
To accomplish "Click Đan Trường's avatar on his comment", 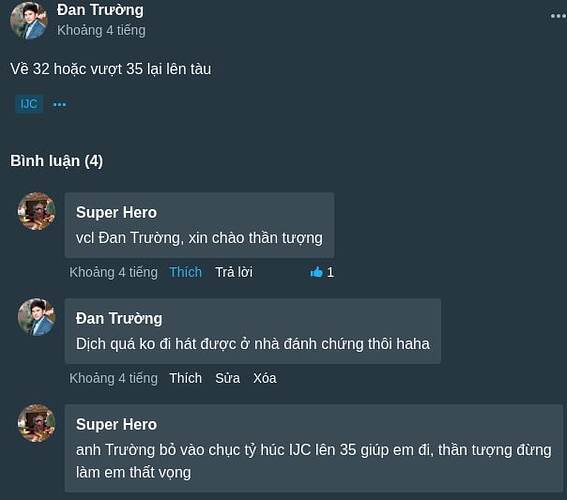I will 37,317.
